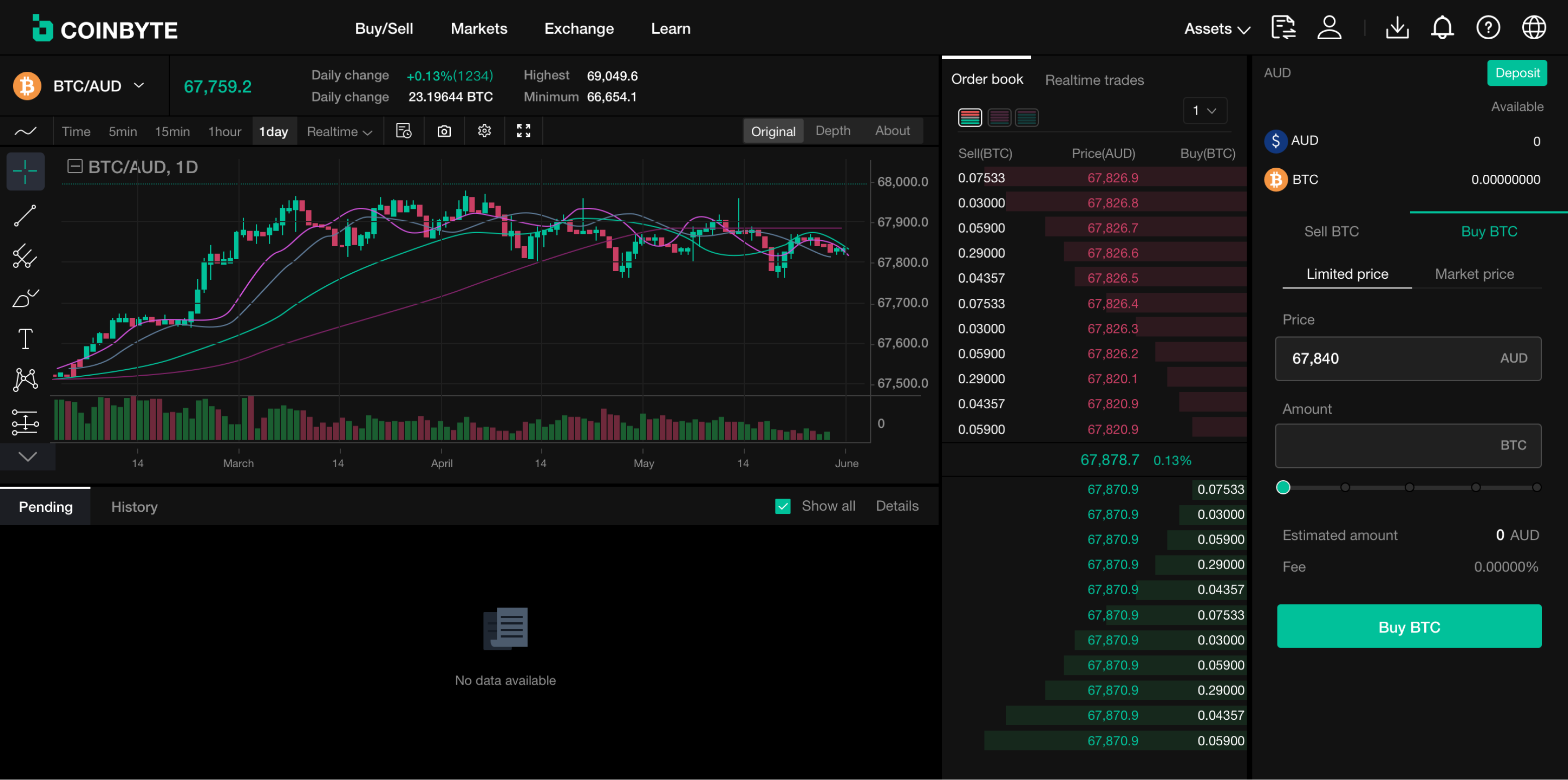
Task: Open the Markets menu
Action: tap(479, 28)
